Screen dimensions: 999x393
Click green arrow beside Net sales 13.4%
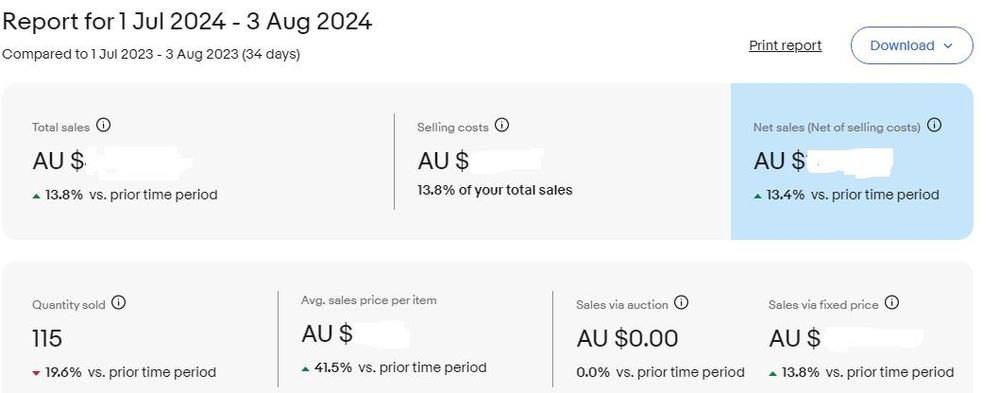[758, 196]
